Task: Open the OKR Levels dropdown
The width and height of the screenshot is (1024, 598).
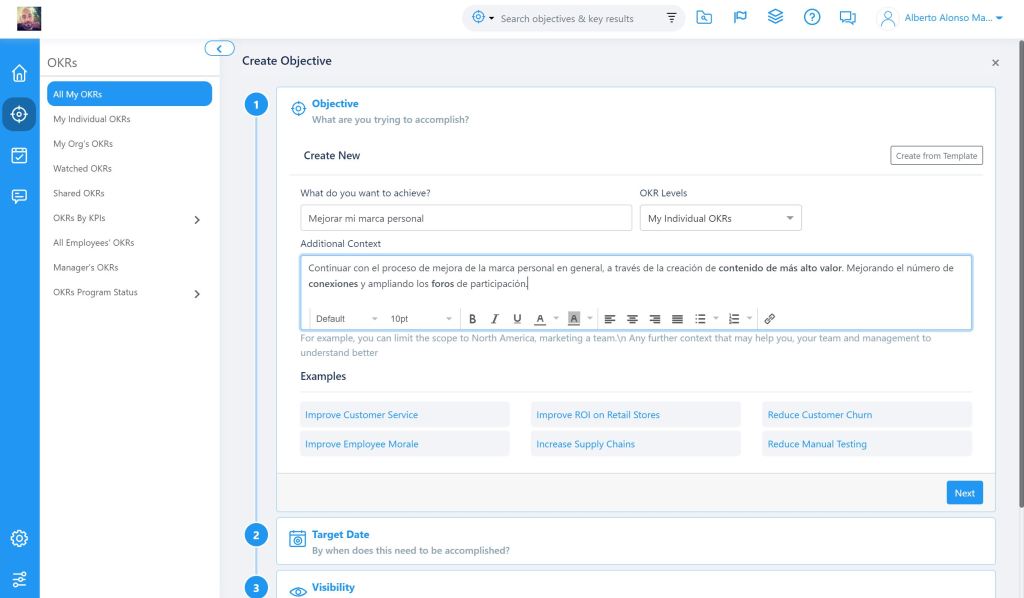Action: point(720,218)
